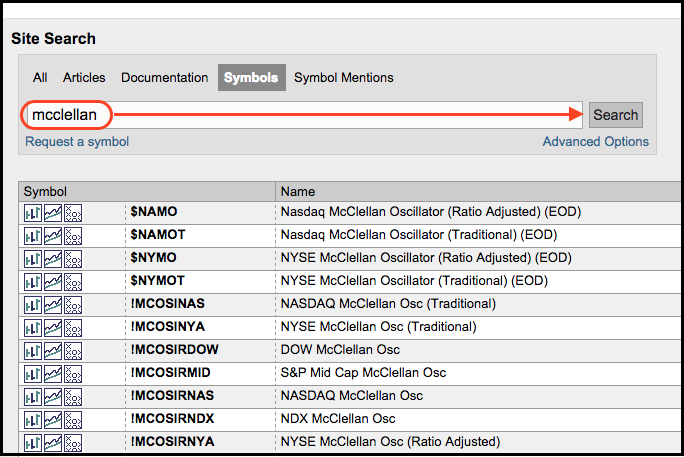Open the Request a symbol link

(x=77, y=142)
